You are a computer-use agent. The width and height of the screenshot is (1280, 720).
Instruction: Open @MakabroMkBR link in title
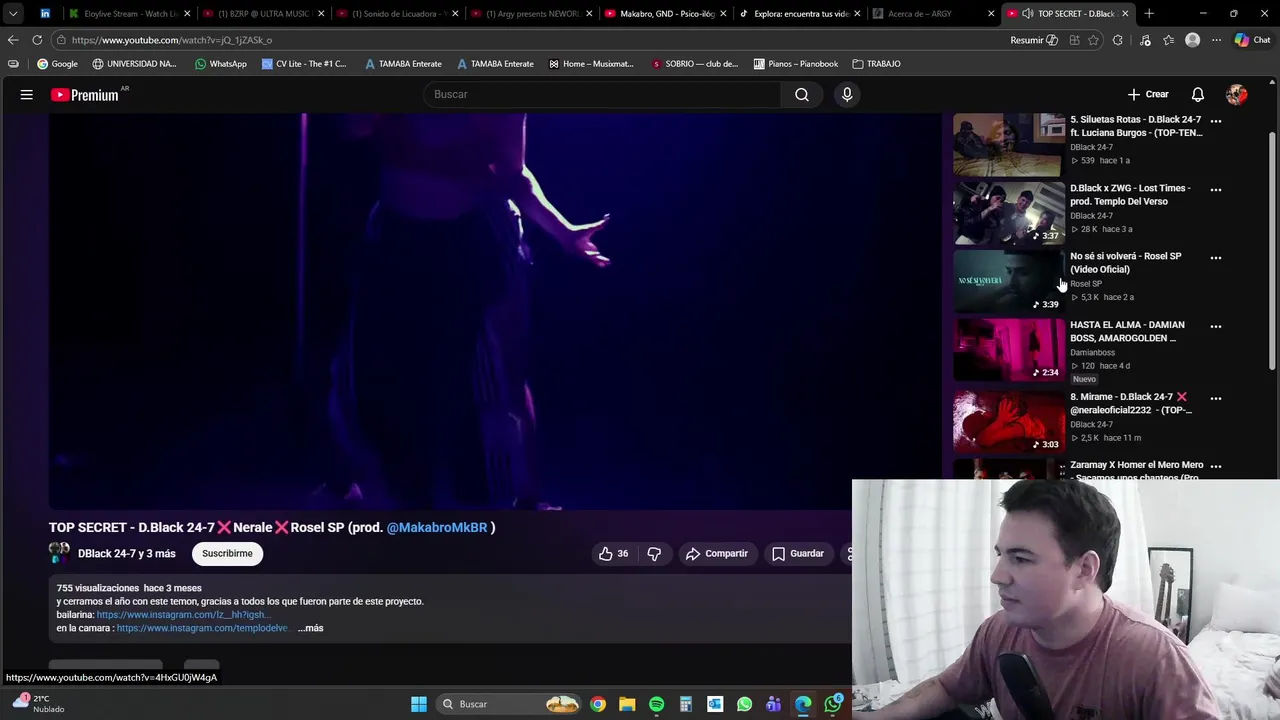(437, 527)
